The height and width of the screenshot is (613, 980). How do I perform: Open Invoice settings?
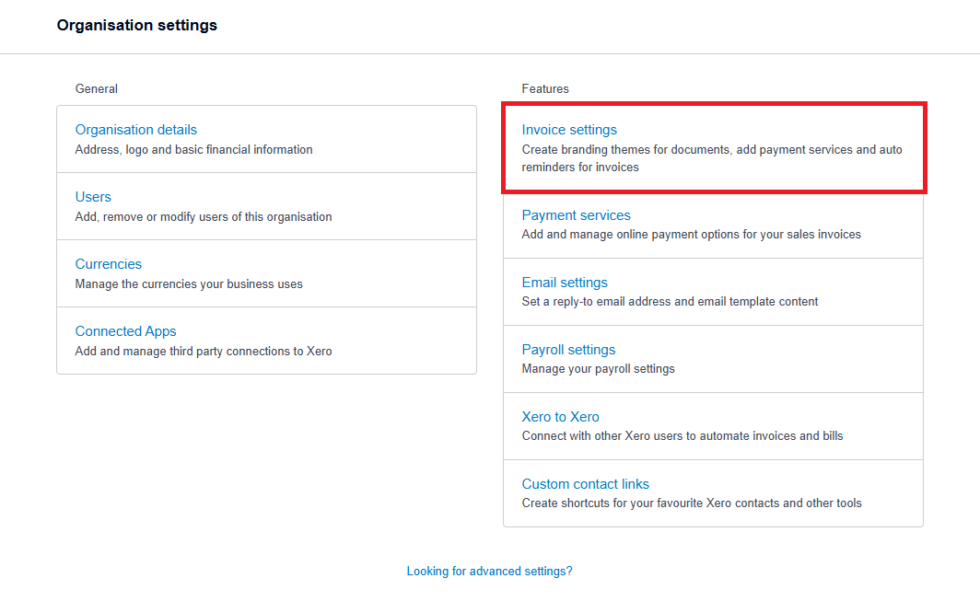point(569,129)
